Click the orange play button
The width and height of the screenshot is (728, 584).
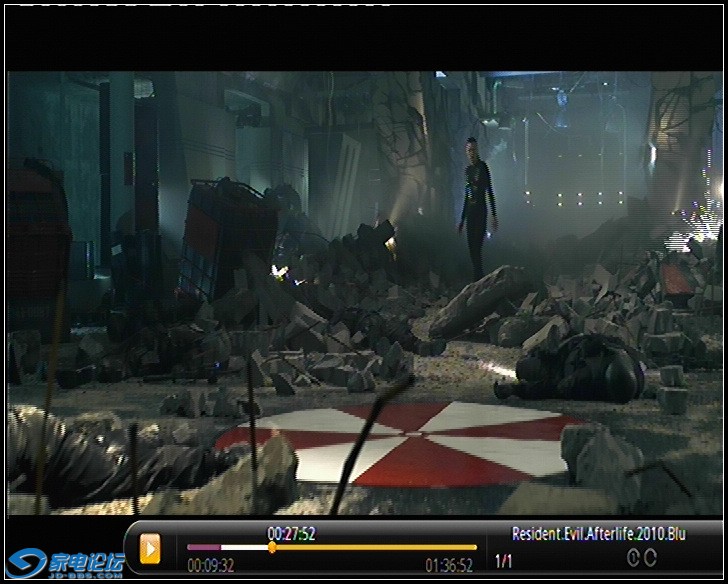click(x=150, y=549)
